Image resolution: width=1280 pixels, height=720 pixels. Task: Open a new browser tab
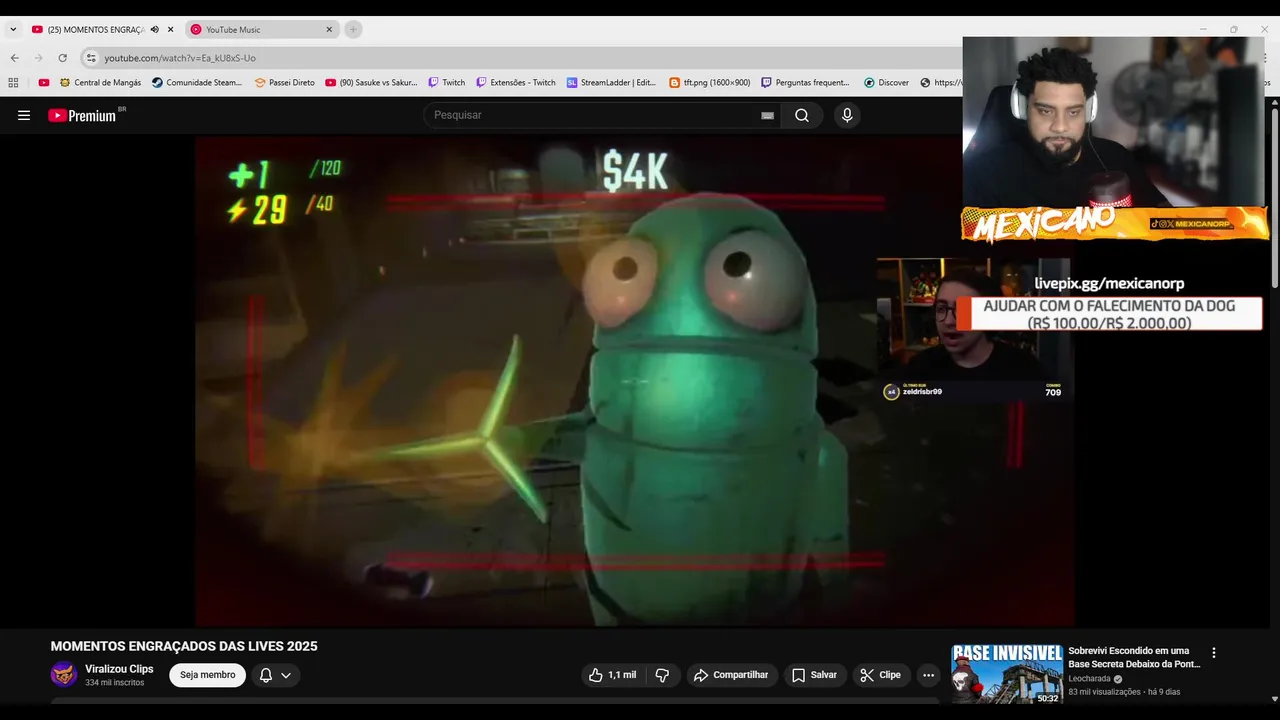(353, 30)
